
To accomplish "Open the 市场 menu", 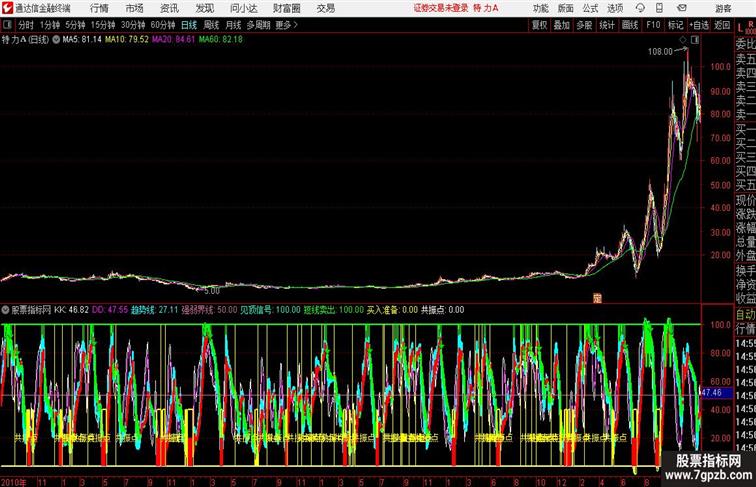I will point(135,8).
